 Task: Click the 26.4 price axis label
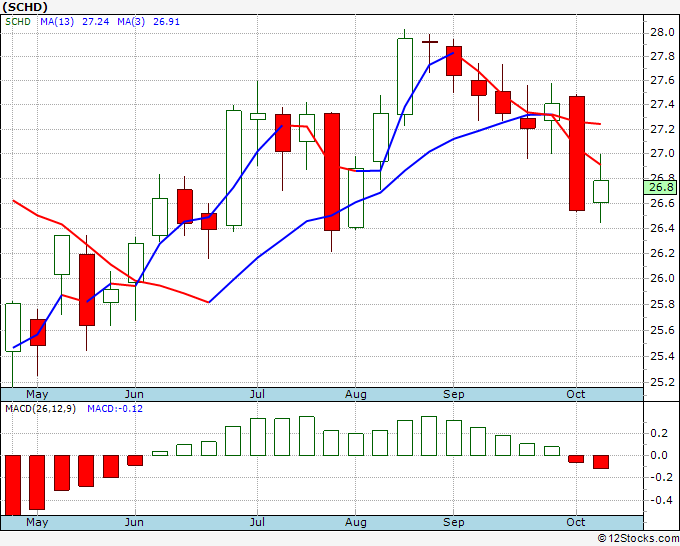click(x=662, y=228)
